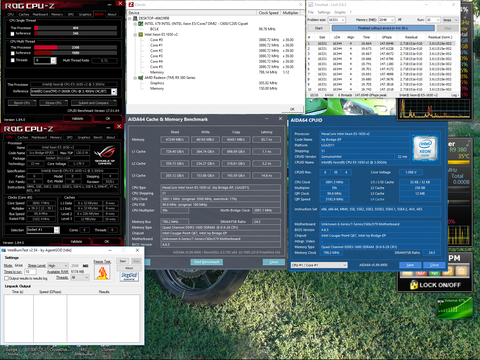Image resolution: width=480 pixels, height=360 pixels.
Task: Switch to Memory tab in upper CPU-Z
Action: point(57,14)
